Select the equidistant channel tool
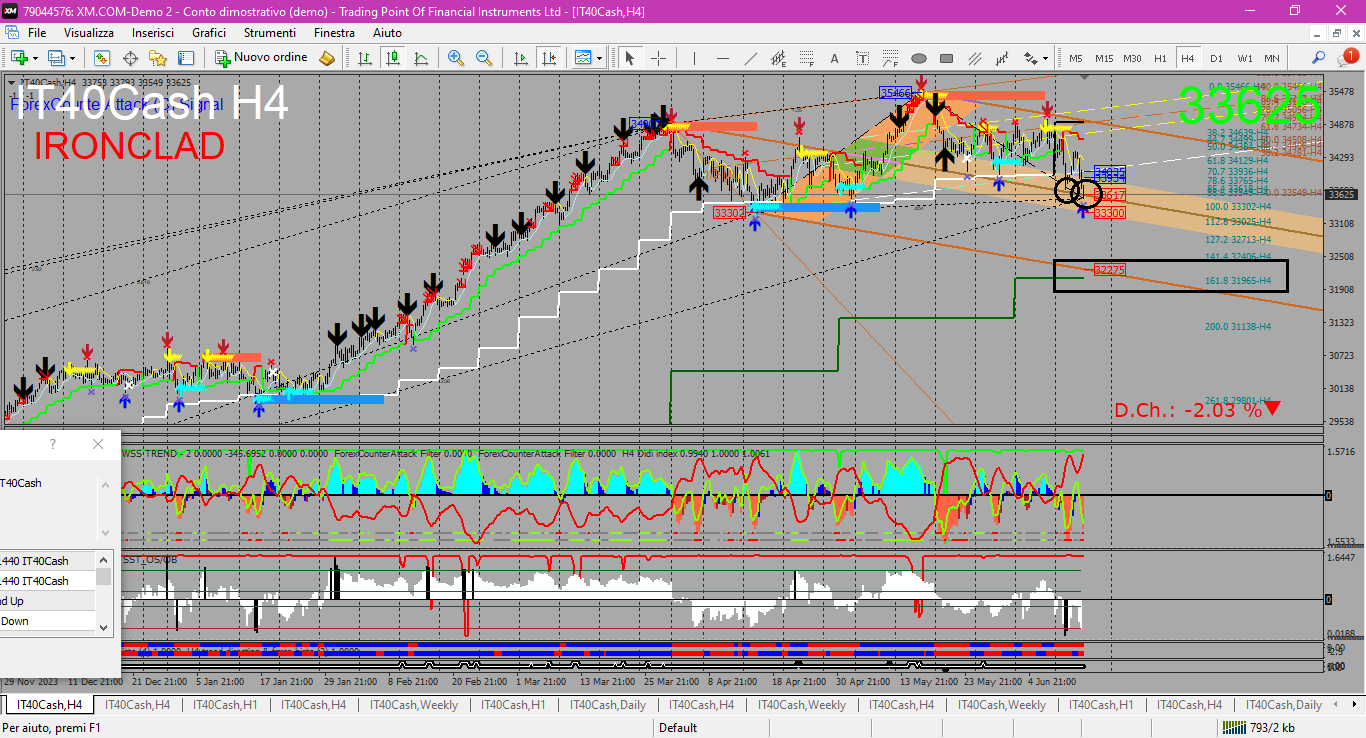Viewport: 1366px width, 738px height. (x=779, y=58)
